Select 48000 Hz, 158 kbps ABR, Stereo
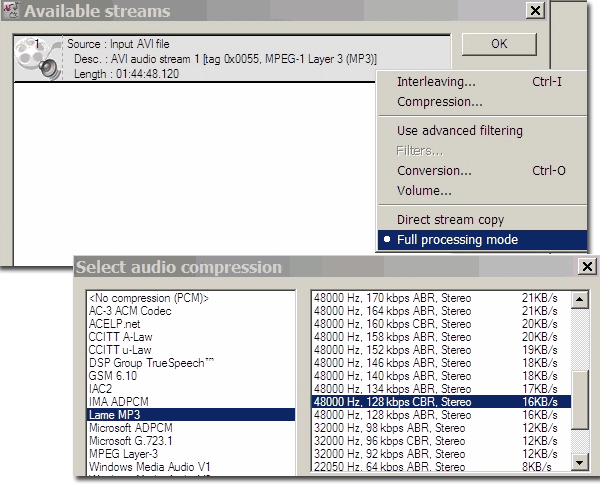600x484 pixels. (441, 337)
